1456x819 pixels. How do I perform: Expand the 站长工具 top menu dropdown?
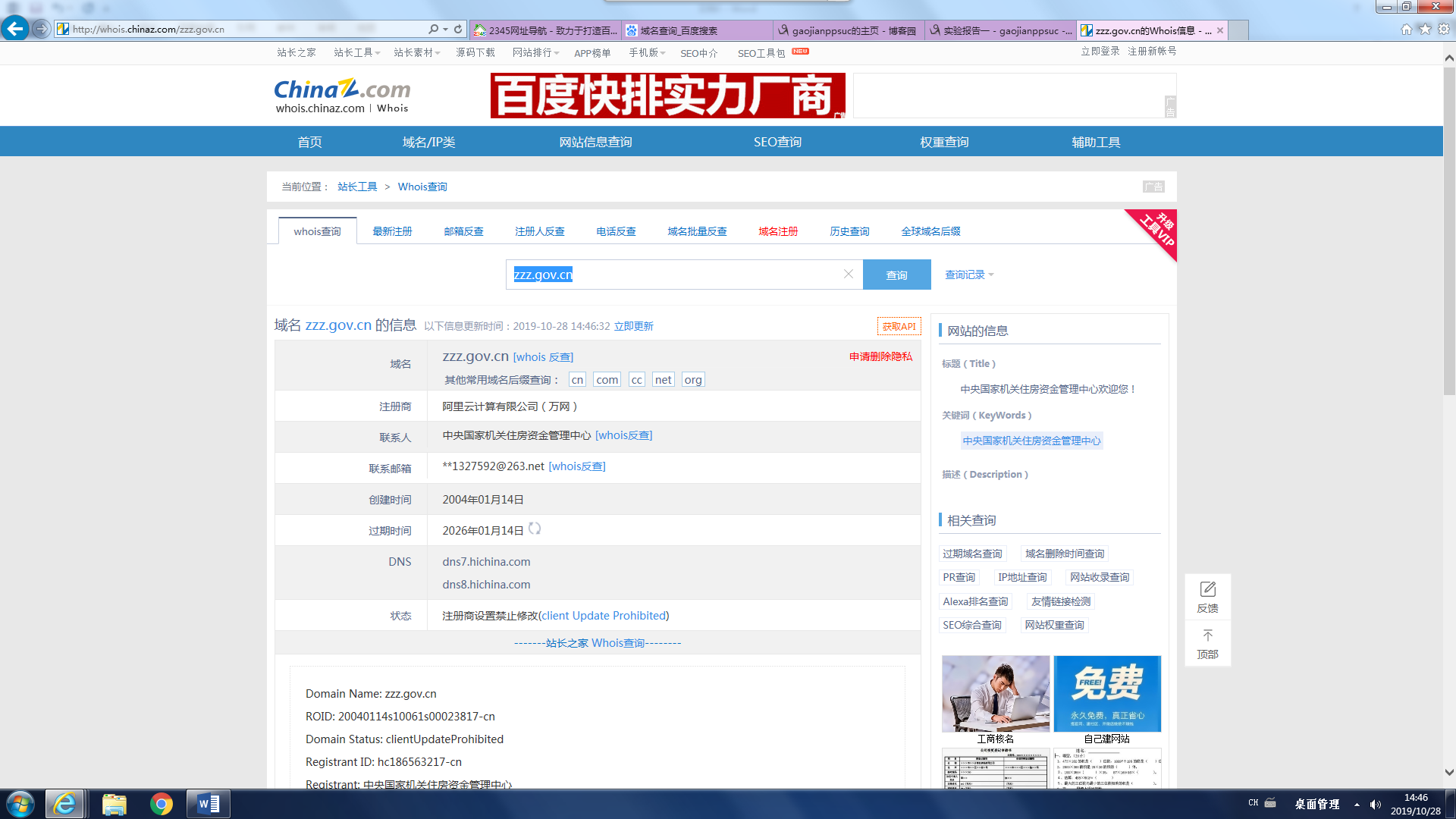[357, 52]
